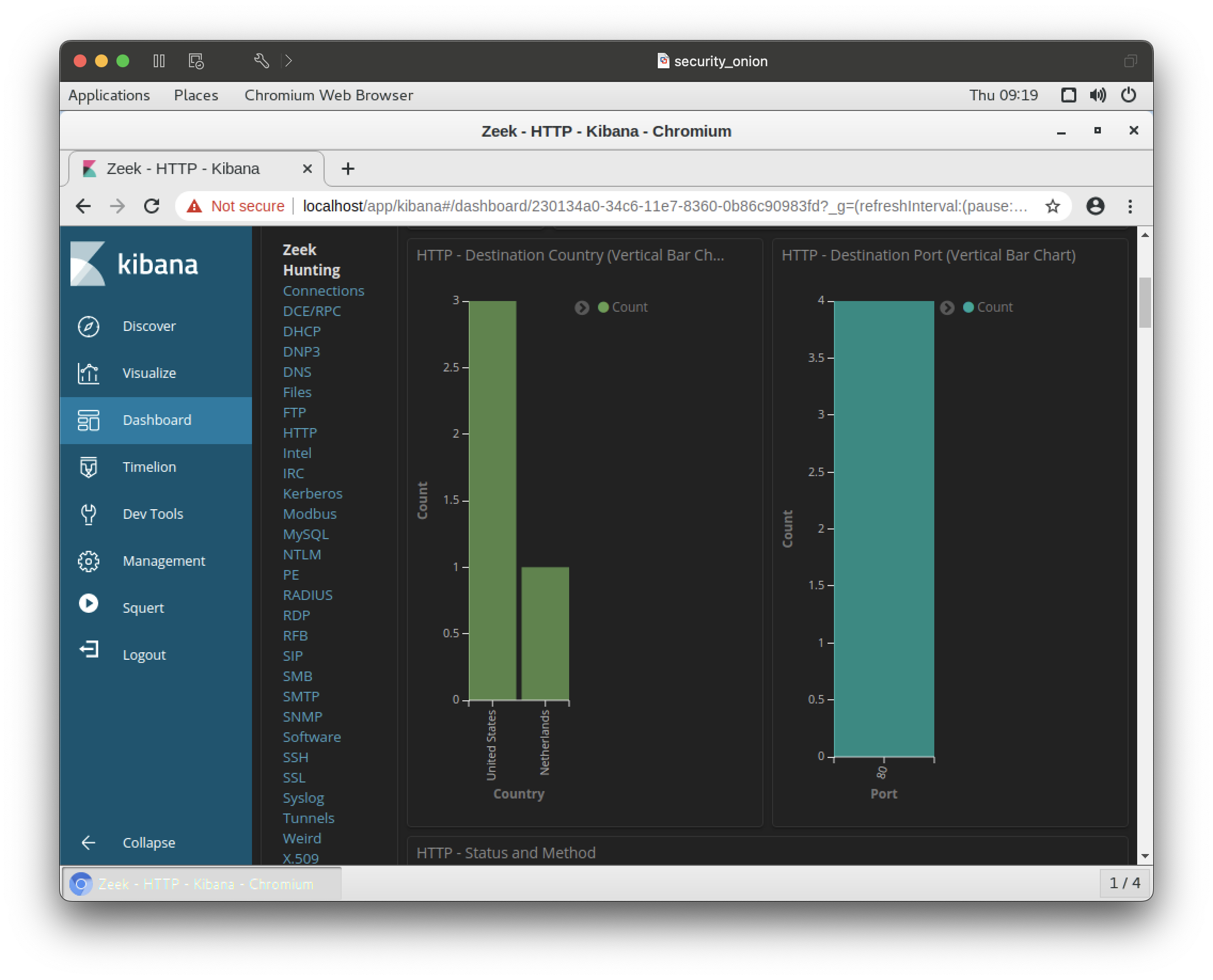Click scrollbar down arrow
1213x980 pixels.
pyautogui.click(x=1144, y=856)
